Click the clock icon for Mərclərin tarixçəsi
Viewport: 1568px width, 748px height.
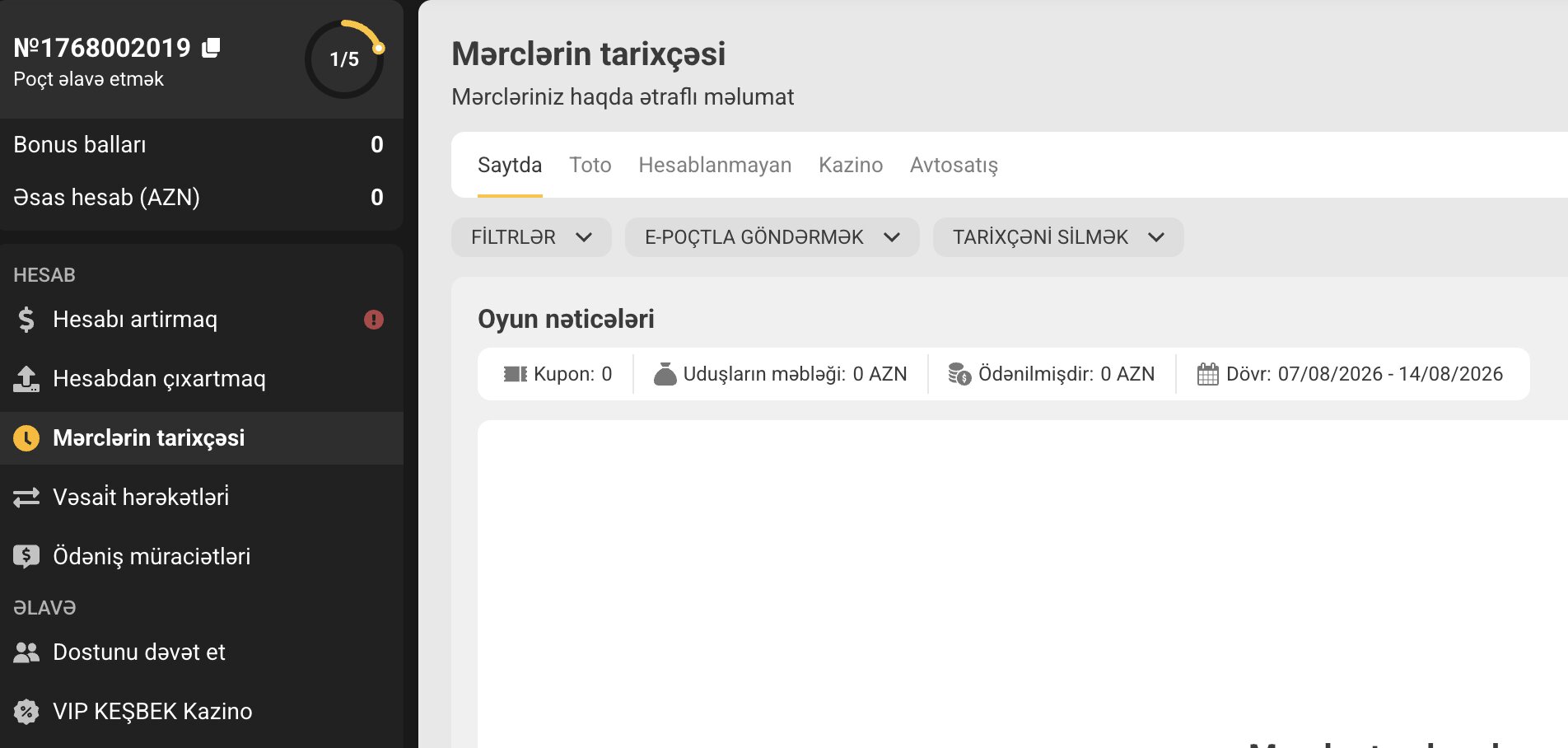[26, 438]
